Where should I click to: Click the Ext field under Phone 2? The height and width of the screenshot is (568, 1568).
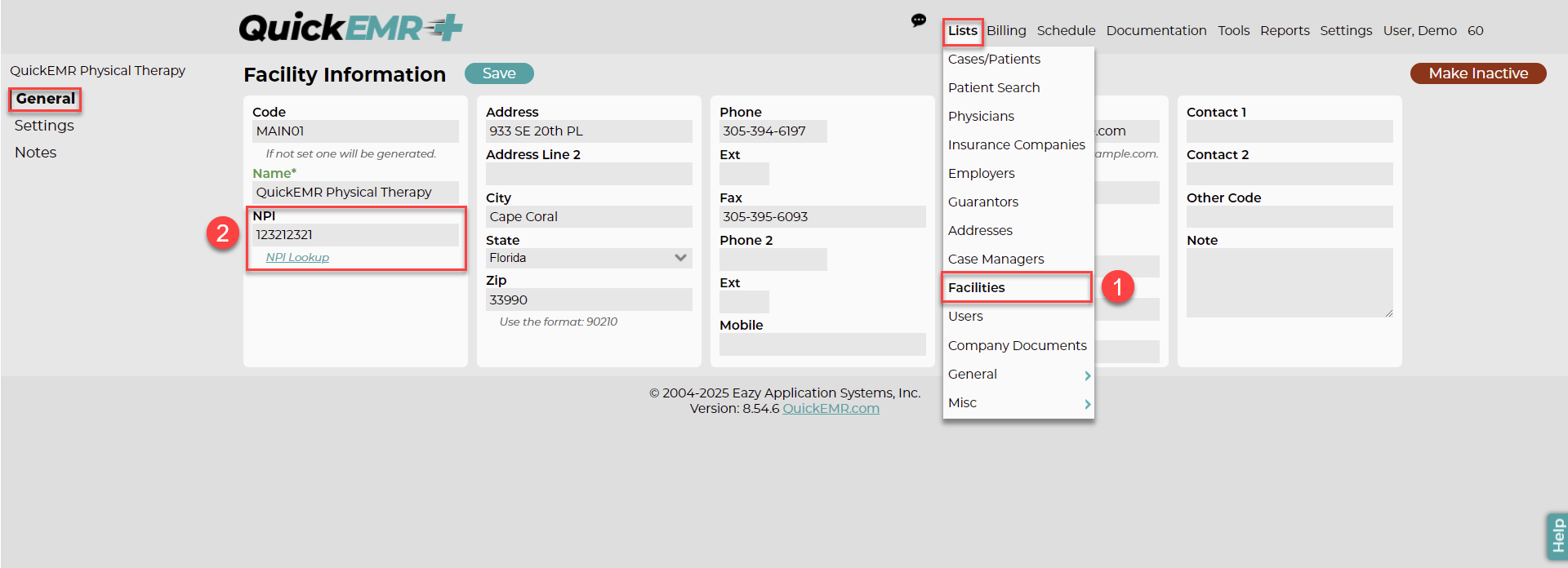[x=744, y=302]
